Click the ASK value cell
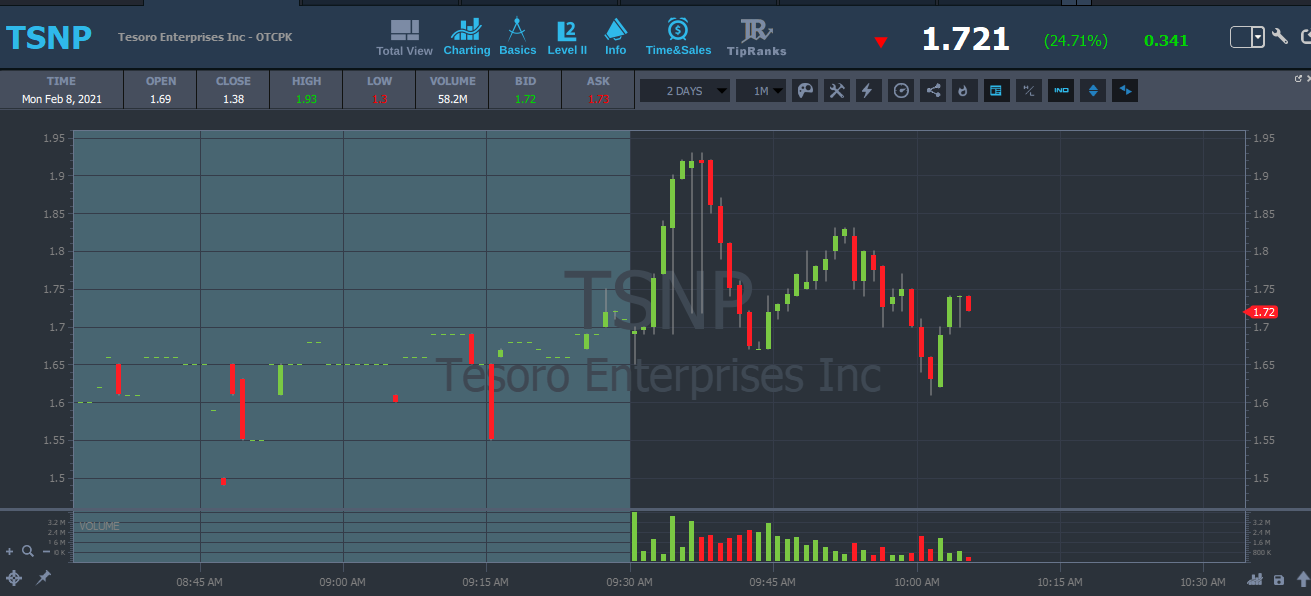The width and height of the screenshot is (1311, 596). tap(599, 99)
